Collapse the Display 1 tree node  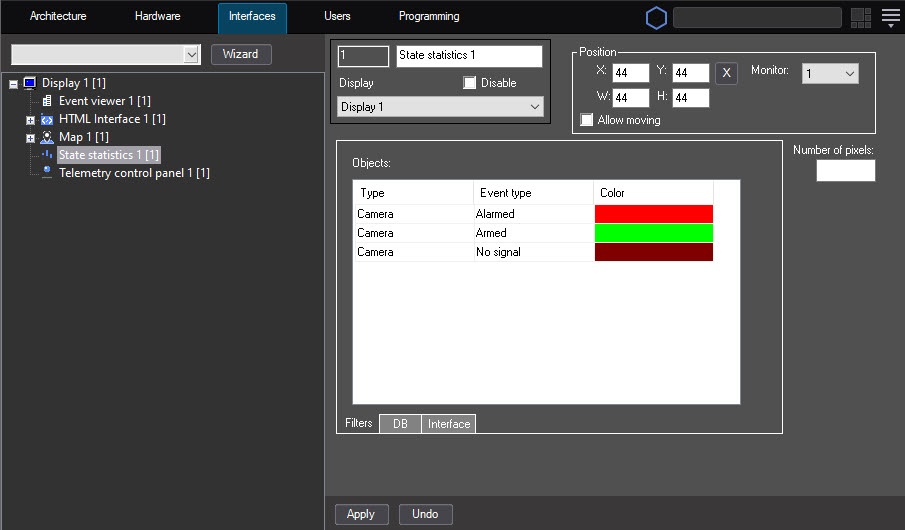pyautogui.click(x=14, y=84)
